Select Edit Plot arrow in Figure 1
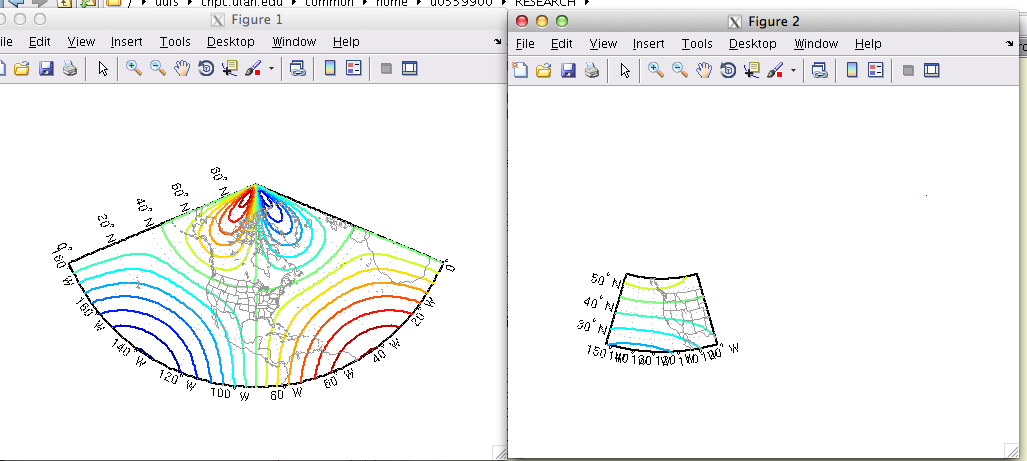 point(103,68)
